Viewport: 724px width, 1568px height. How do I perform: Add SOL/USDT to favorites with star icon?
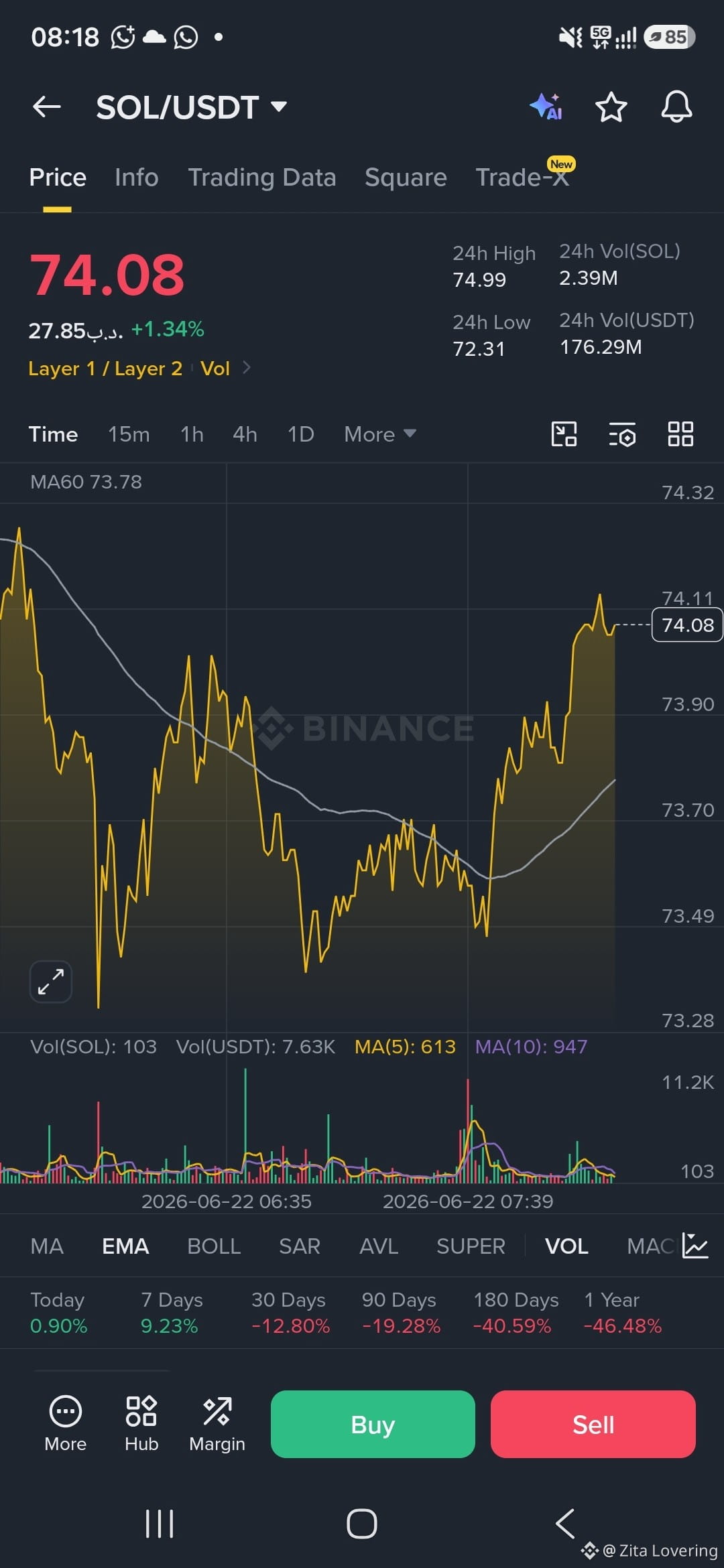611,107
